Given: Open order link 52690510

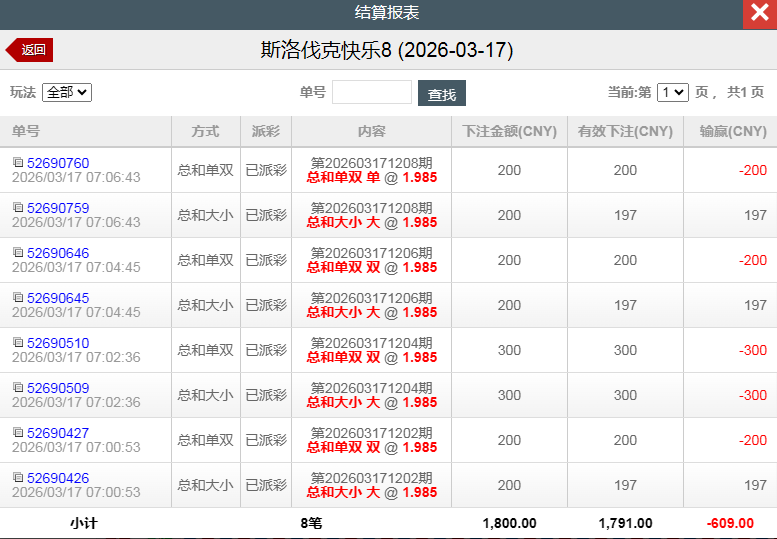Looking at the screenshot, I should [58, 343].
